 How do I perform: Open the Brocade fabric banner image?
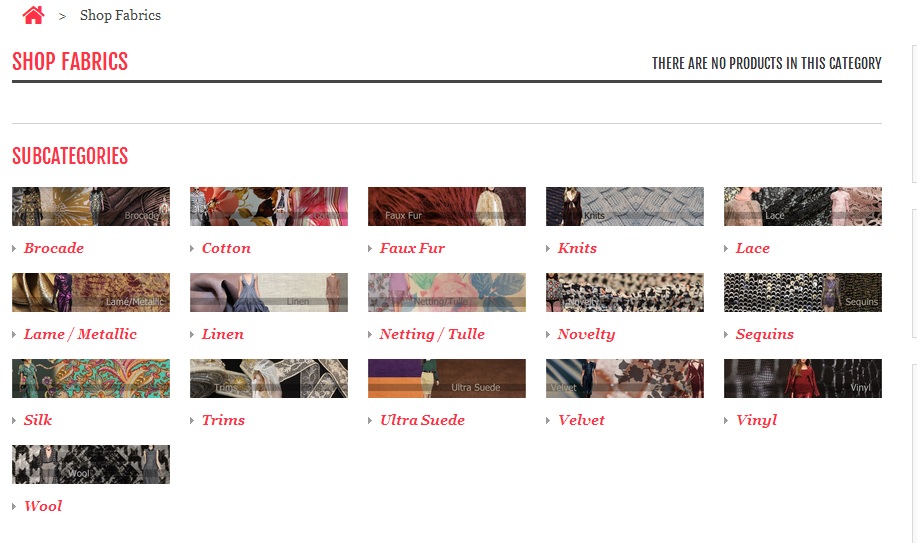click(91, 207)
